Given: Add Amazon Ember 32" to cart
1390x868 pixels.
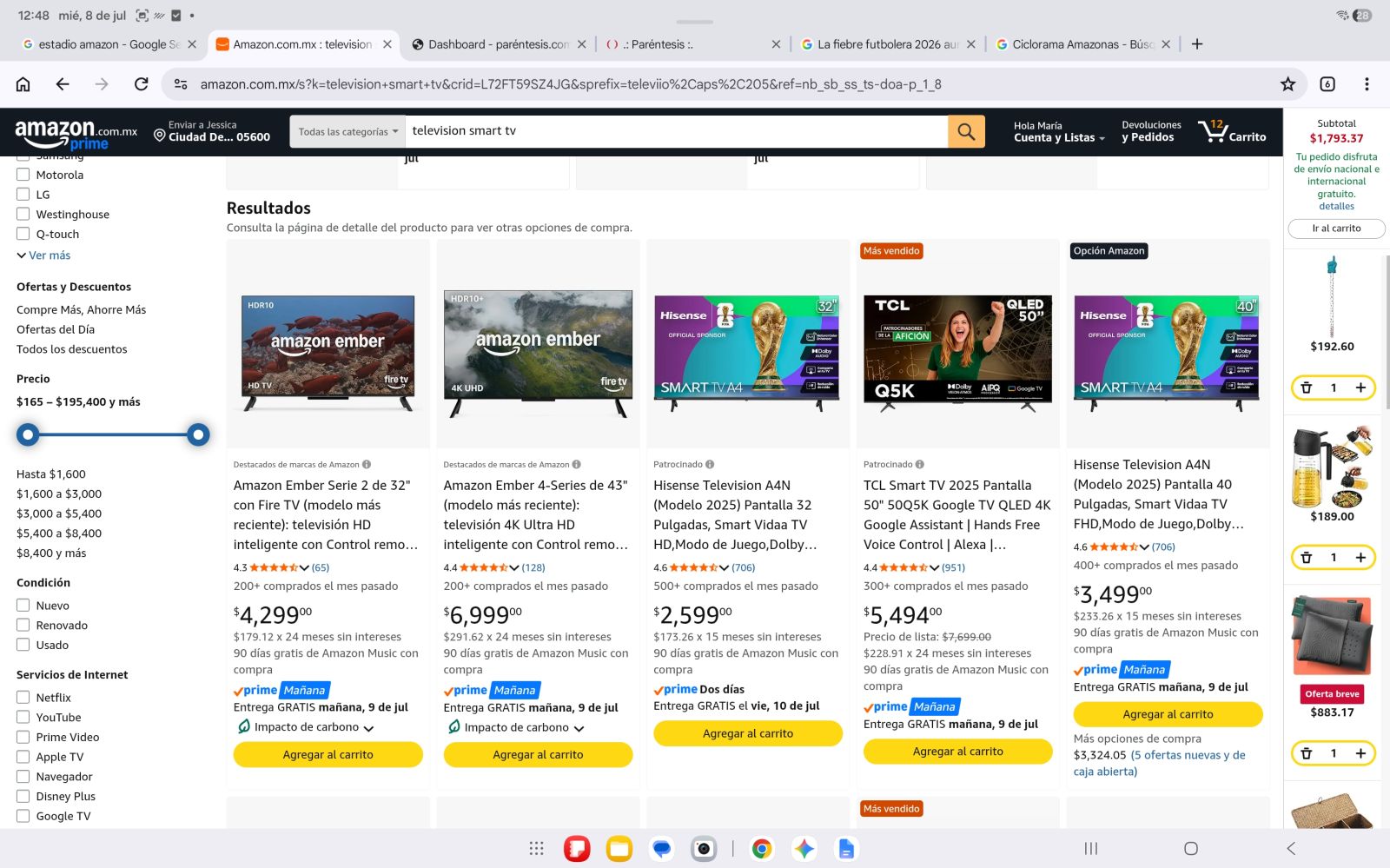Looking at the screenshot, I should (x=328, y=754).
